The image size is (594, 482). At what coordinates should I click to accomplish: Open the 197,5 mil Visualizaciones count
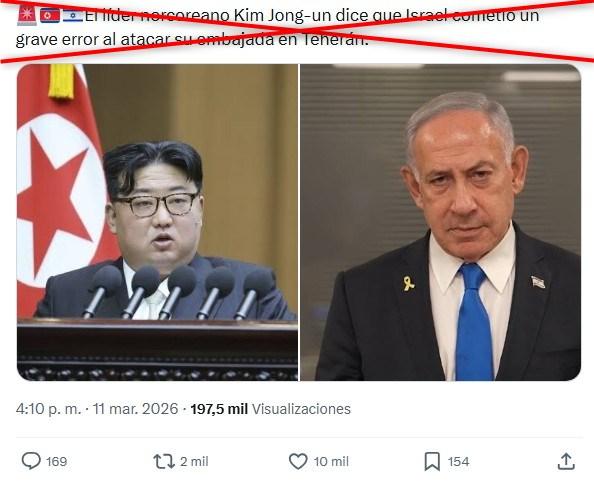270,409
